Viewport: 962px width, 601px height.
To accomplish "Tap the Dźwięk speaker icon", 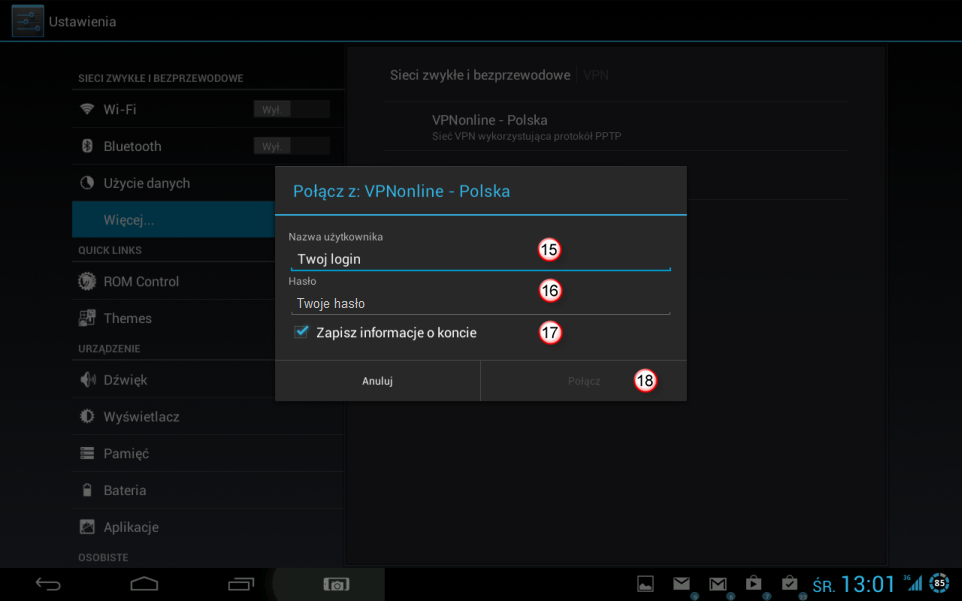I will point(88,380).
